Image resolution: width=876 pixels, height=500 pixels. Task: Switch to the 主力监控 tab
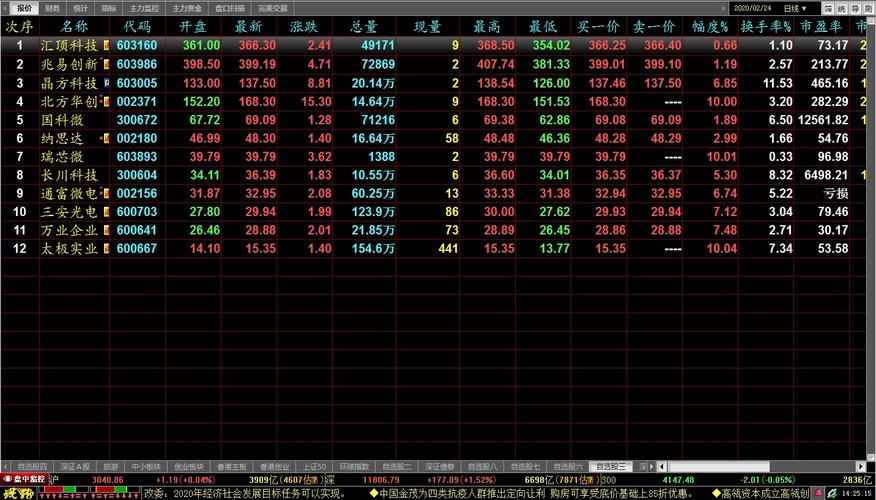144,8
